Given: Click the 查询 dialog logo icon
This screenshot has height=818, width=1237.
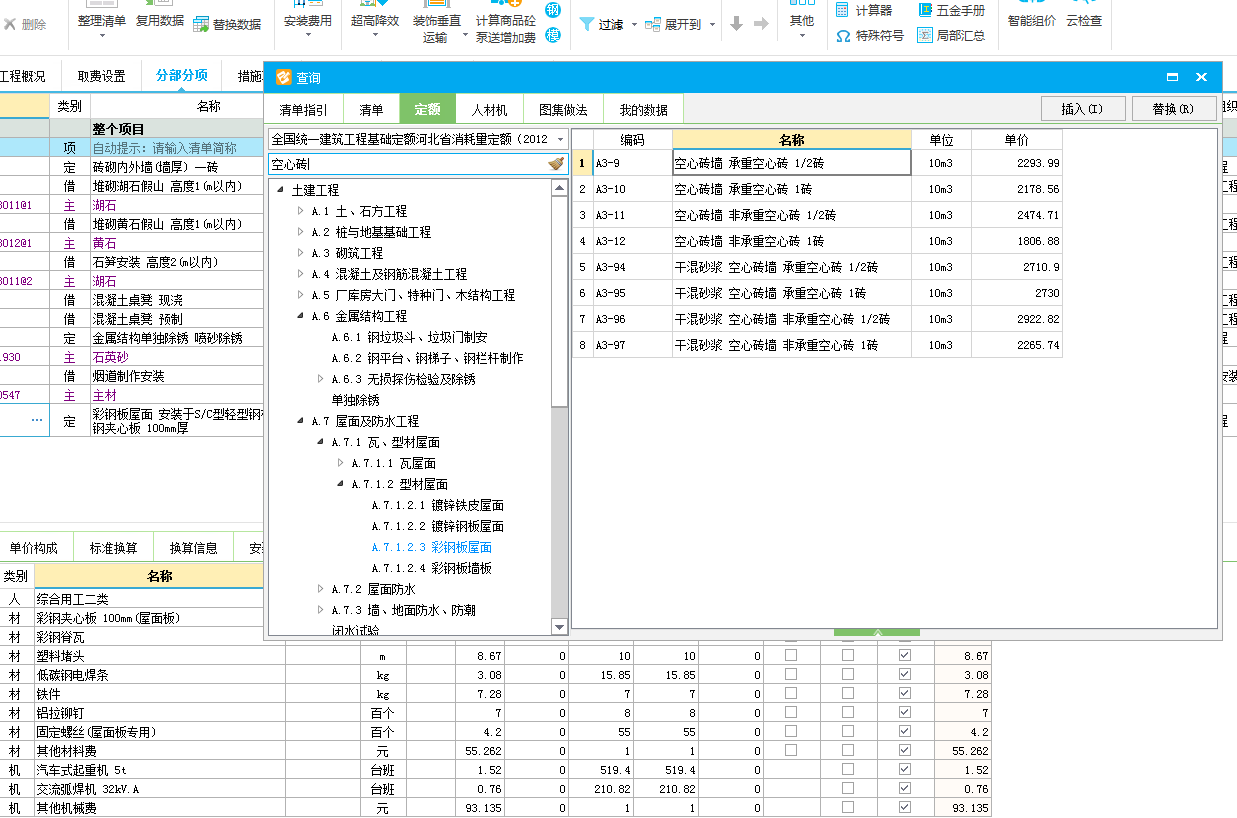Looking at the screenshot, I should click(x=283, y=77).
